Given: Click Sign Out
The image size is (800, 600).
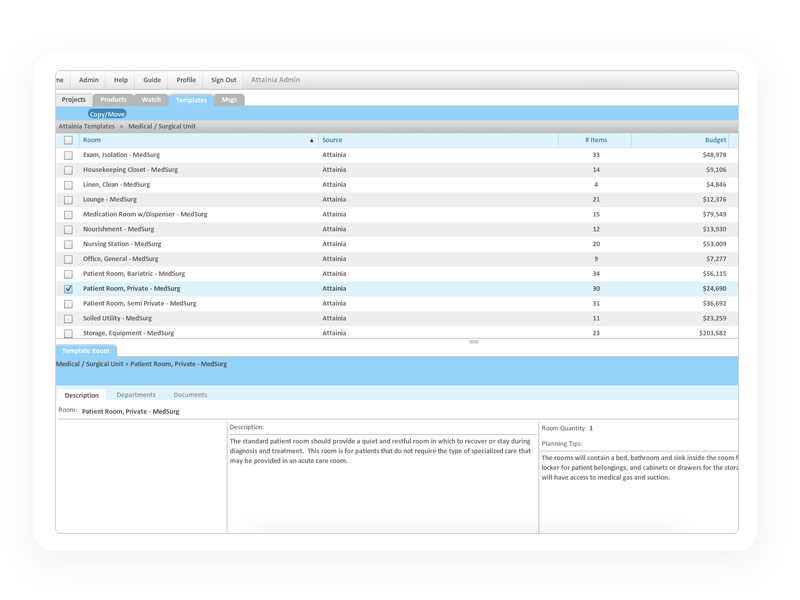Looking at the screenshot, I should (x=223, y=80).
